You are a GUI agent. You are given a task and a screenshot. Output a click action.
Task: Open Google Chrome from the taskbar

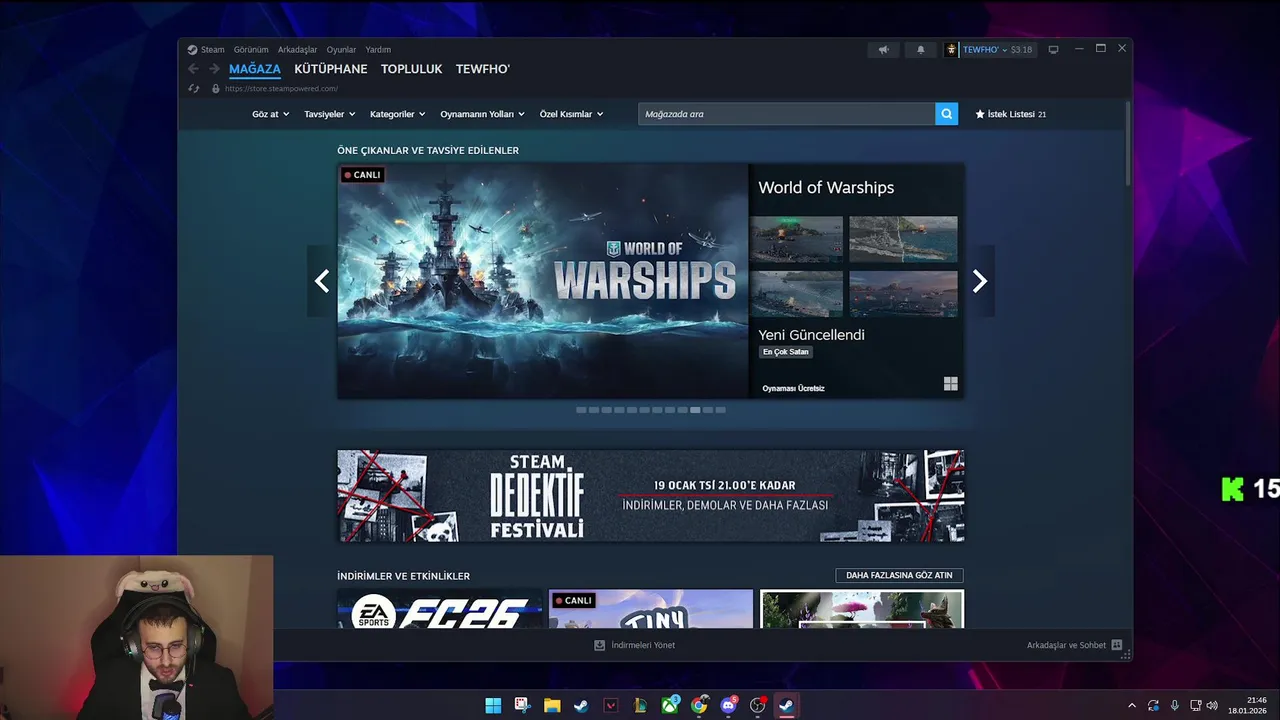coord(699,705)
